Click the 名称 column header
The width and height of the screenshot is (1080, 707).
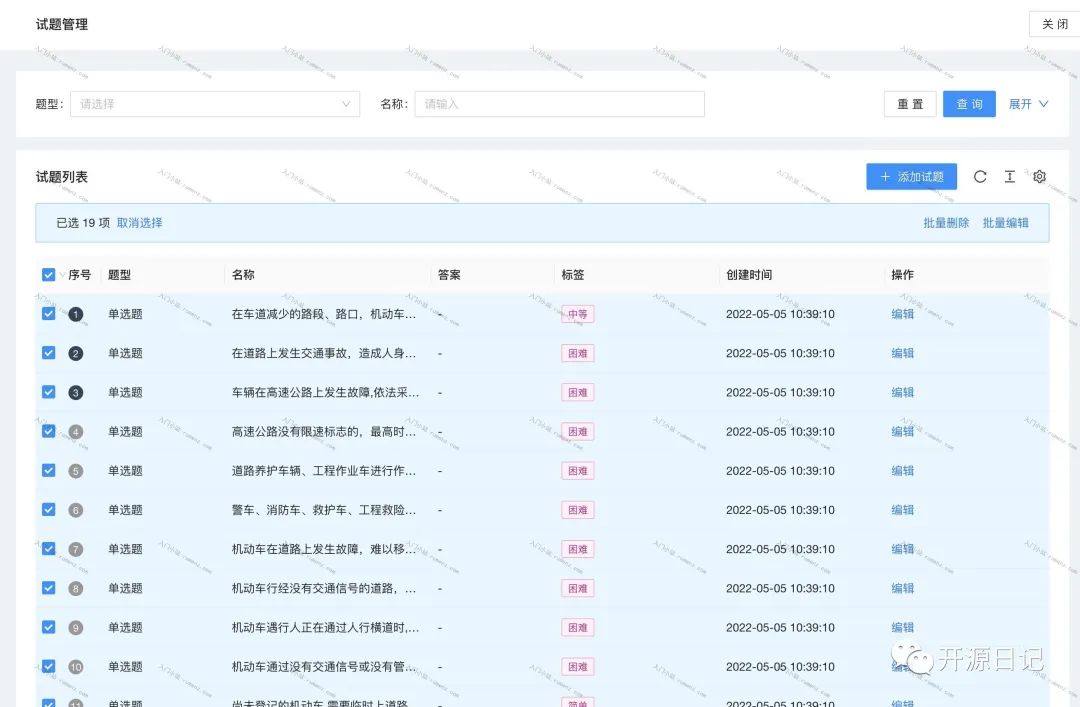tap(243, 275)
